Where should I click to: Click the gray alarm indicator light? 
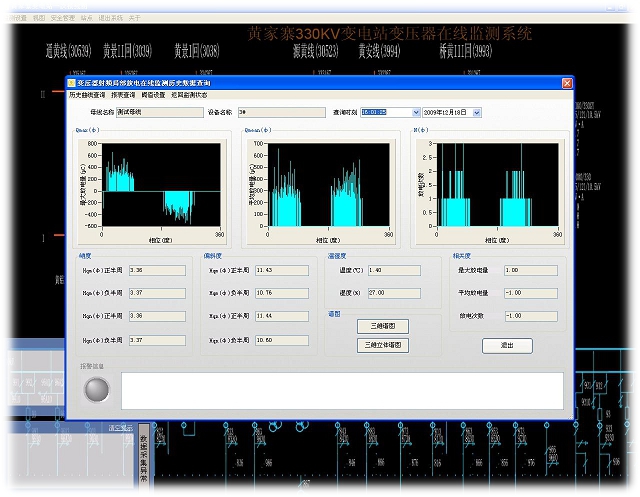pyautogui.click(x=97, y=389)
